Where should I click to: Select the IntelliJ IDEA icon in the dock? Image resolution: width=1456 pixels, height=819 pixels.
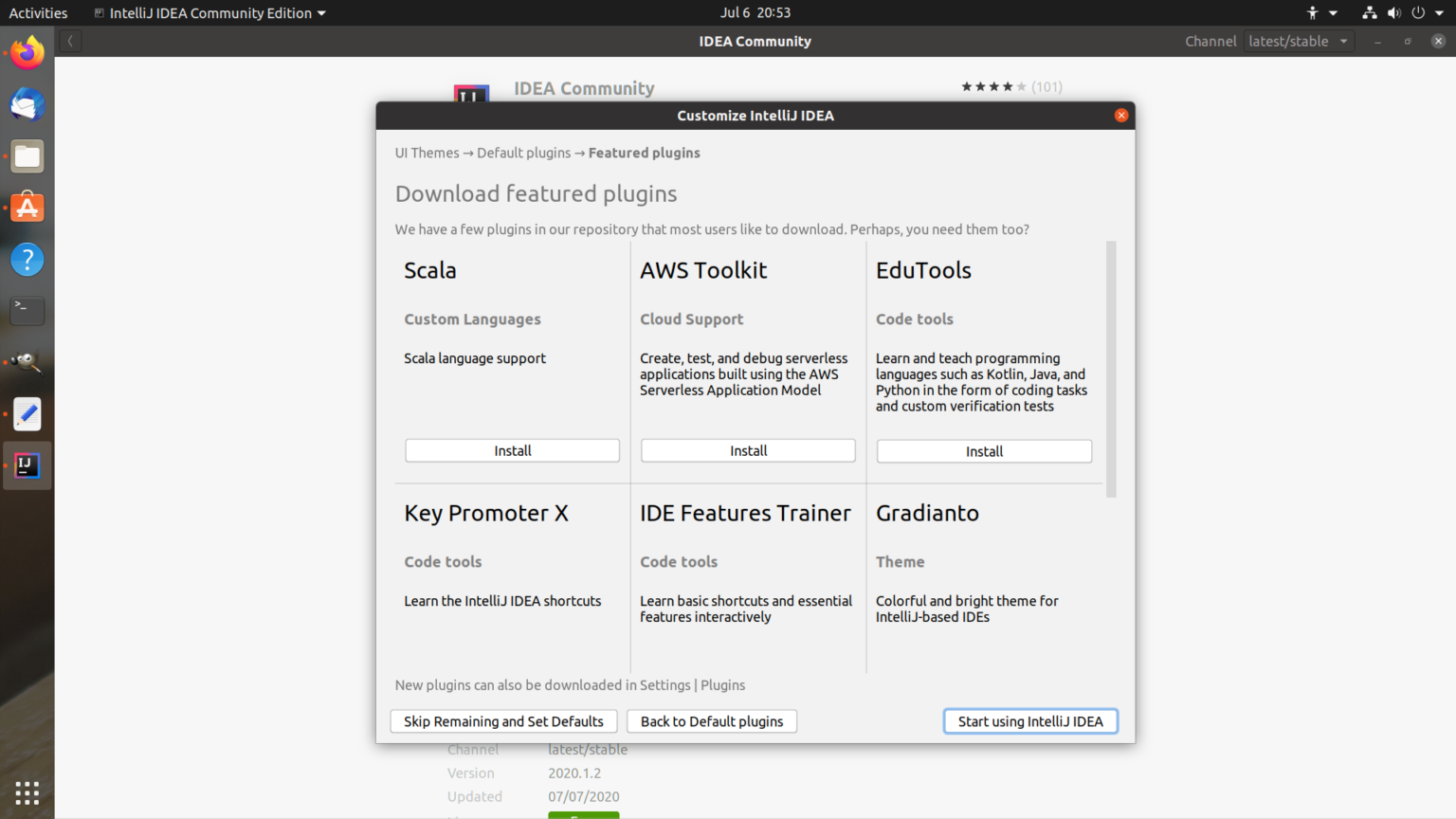[x=26, y=464]
